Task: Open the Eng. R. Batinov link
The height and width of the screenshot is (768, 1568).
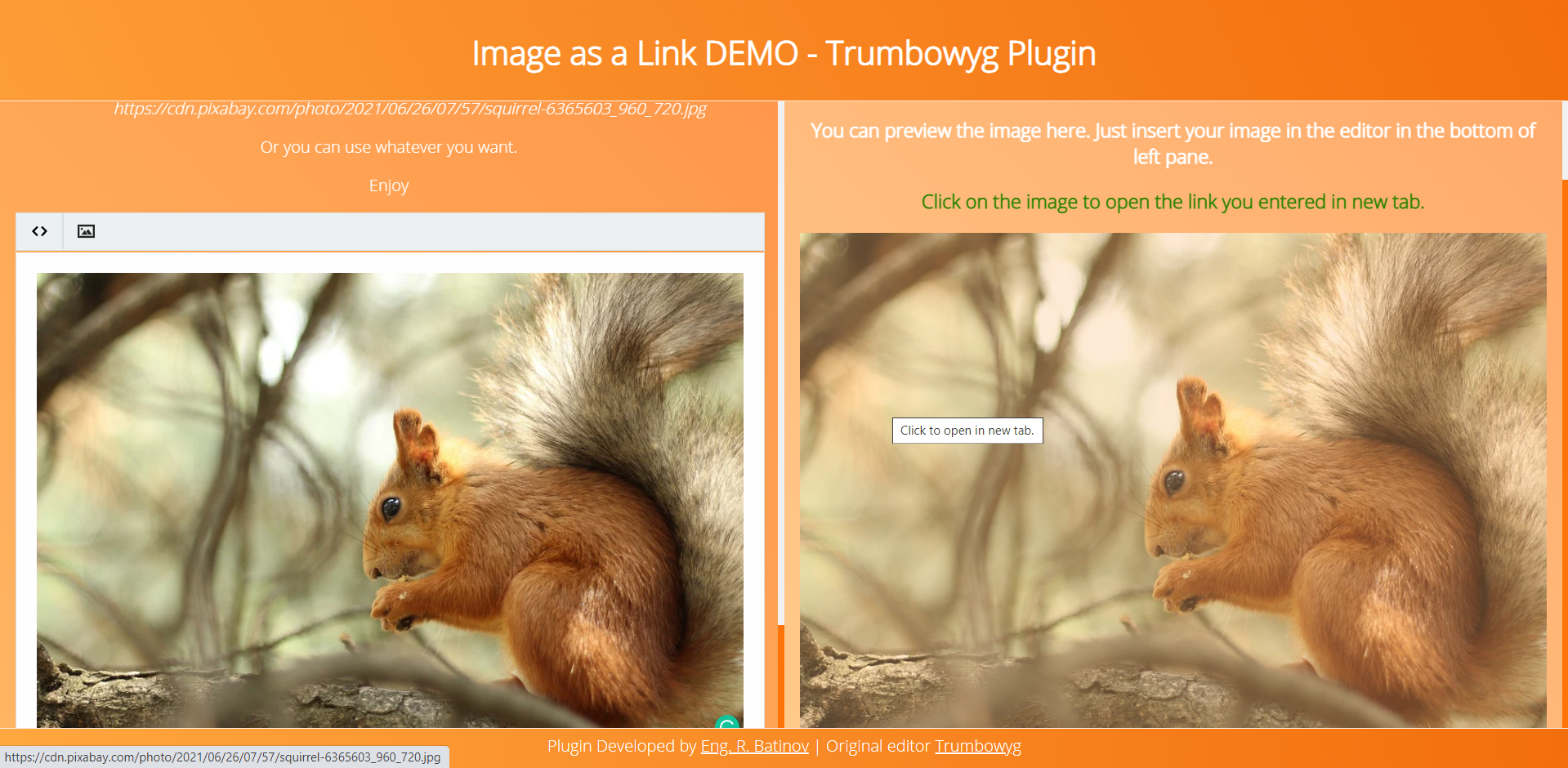Action: 754,746
